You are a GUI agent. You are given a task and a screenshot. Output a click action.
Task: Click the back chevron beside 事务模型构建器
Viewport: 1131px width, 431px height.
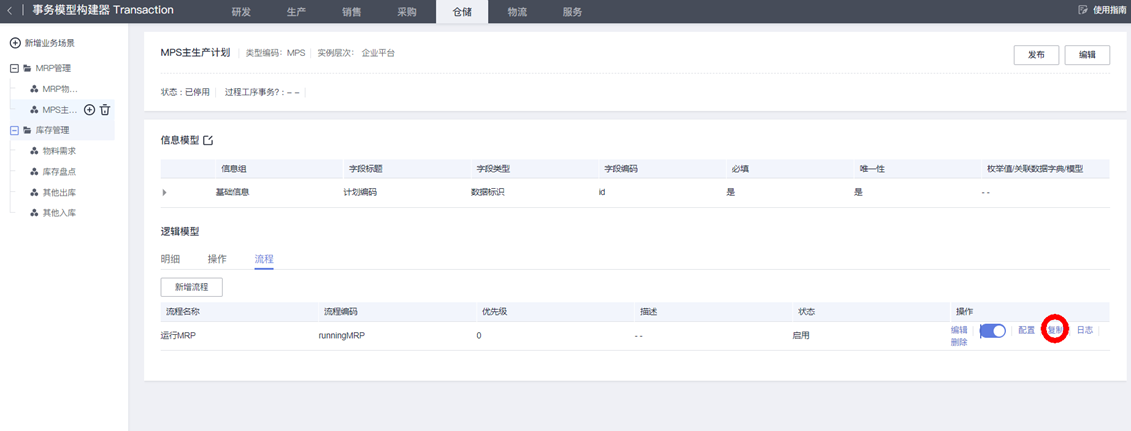(9, 11)
